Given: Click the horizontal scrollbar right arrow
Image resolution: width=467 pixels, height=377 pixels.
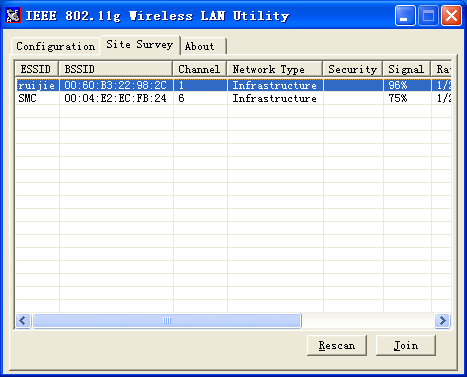Looking at the screenshot, I should click(443, 321).
